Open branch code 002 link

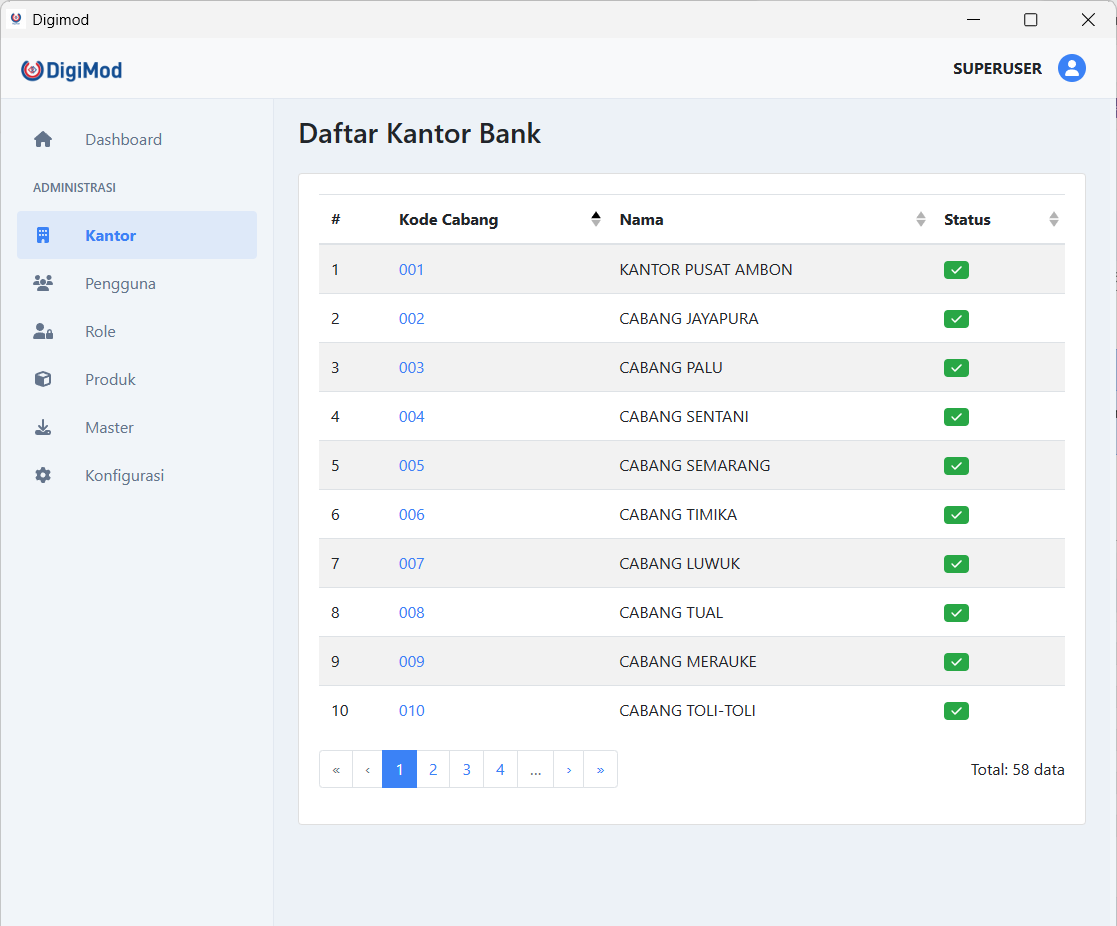point(412,319)
